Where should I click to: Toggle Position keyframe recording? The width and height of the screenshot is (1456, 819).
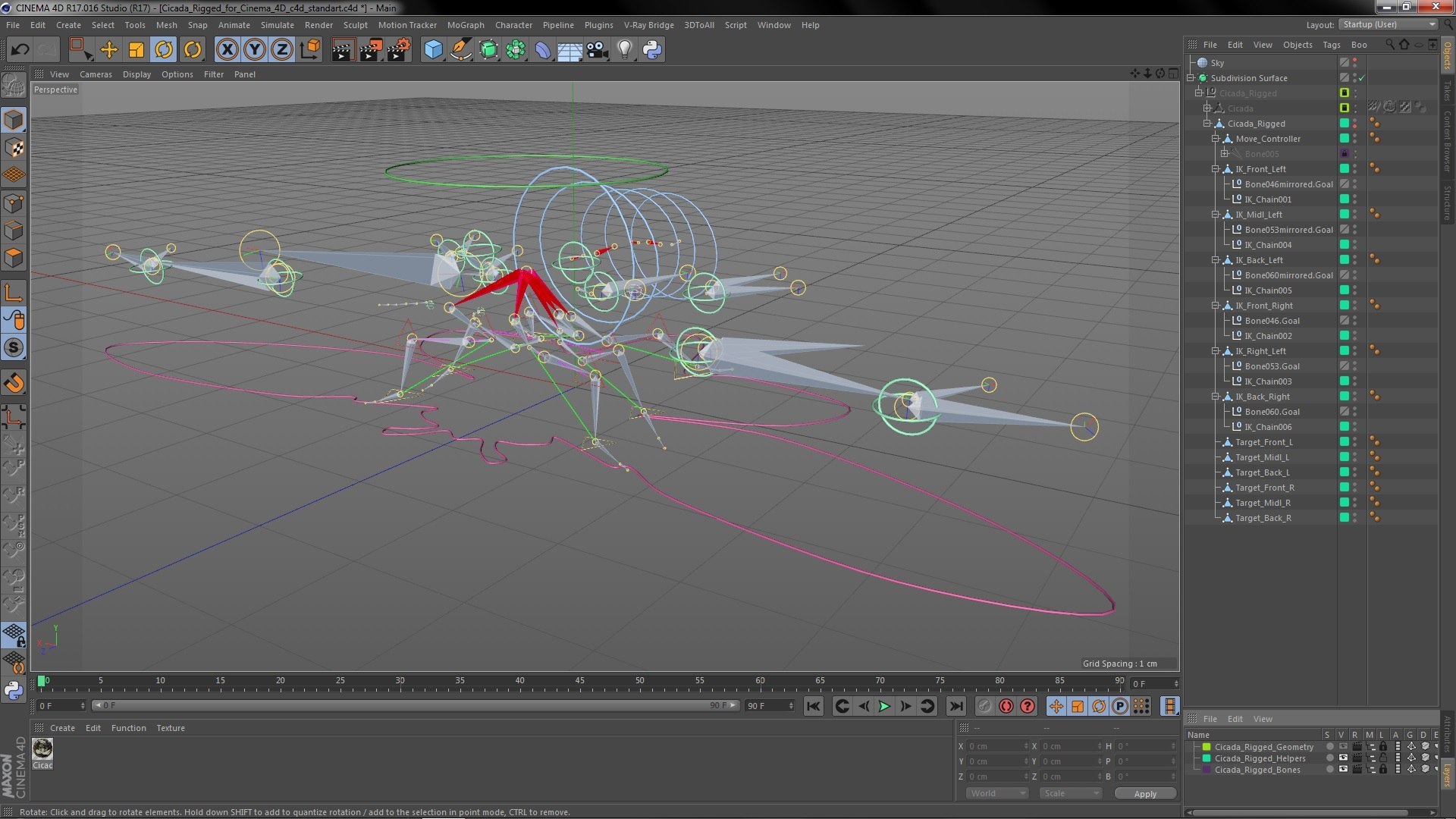tap(1056, 706)
